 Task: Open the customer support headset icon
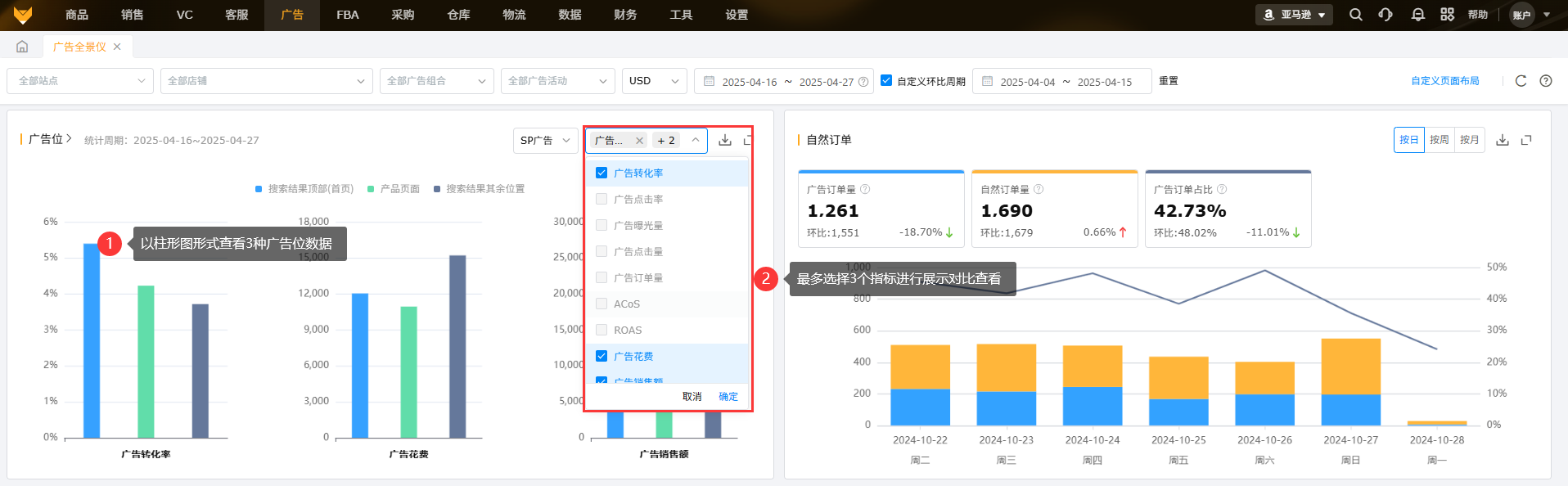pyautogui.click(x=1386, y=15)
